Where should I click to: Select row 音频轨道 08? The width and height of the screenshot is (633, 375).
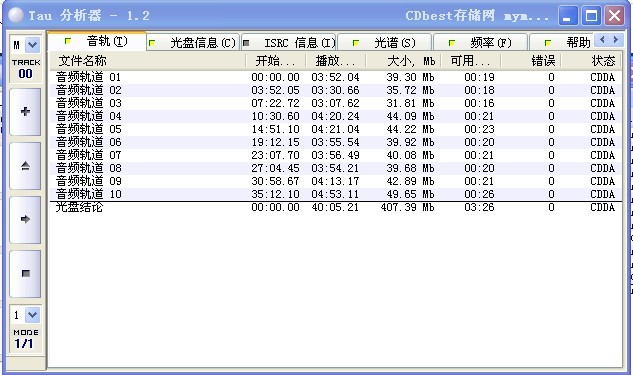pos(335,168)
